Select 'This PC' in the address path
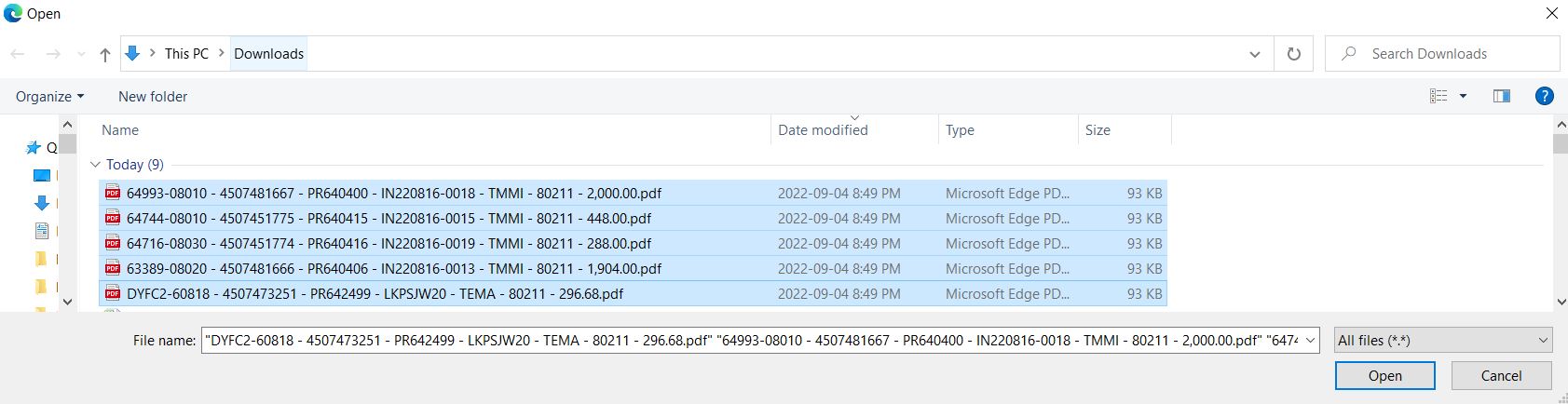This screenshot has height=404, width=1568. (186, 54)
